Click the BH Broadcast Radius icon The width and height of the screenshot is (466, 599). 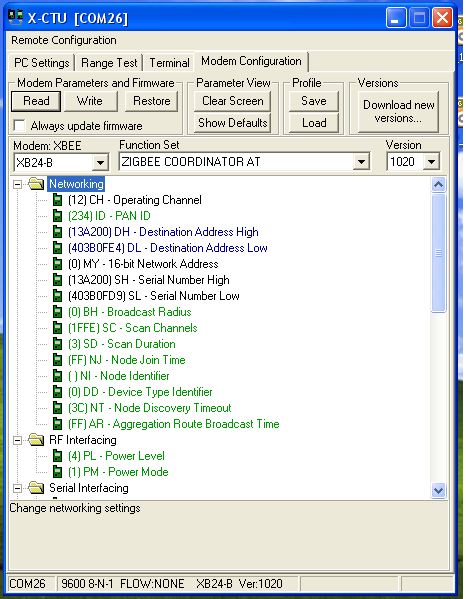[57, 312]
